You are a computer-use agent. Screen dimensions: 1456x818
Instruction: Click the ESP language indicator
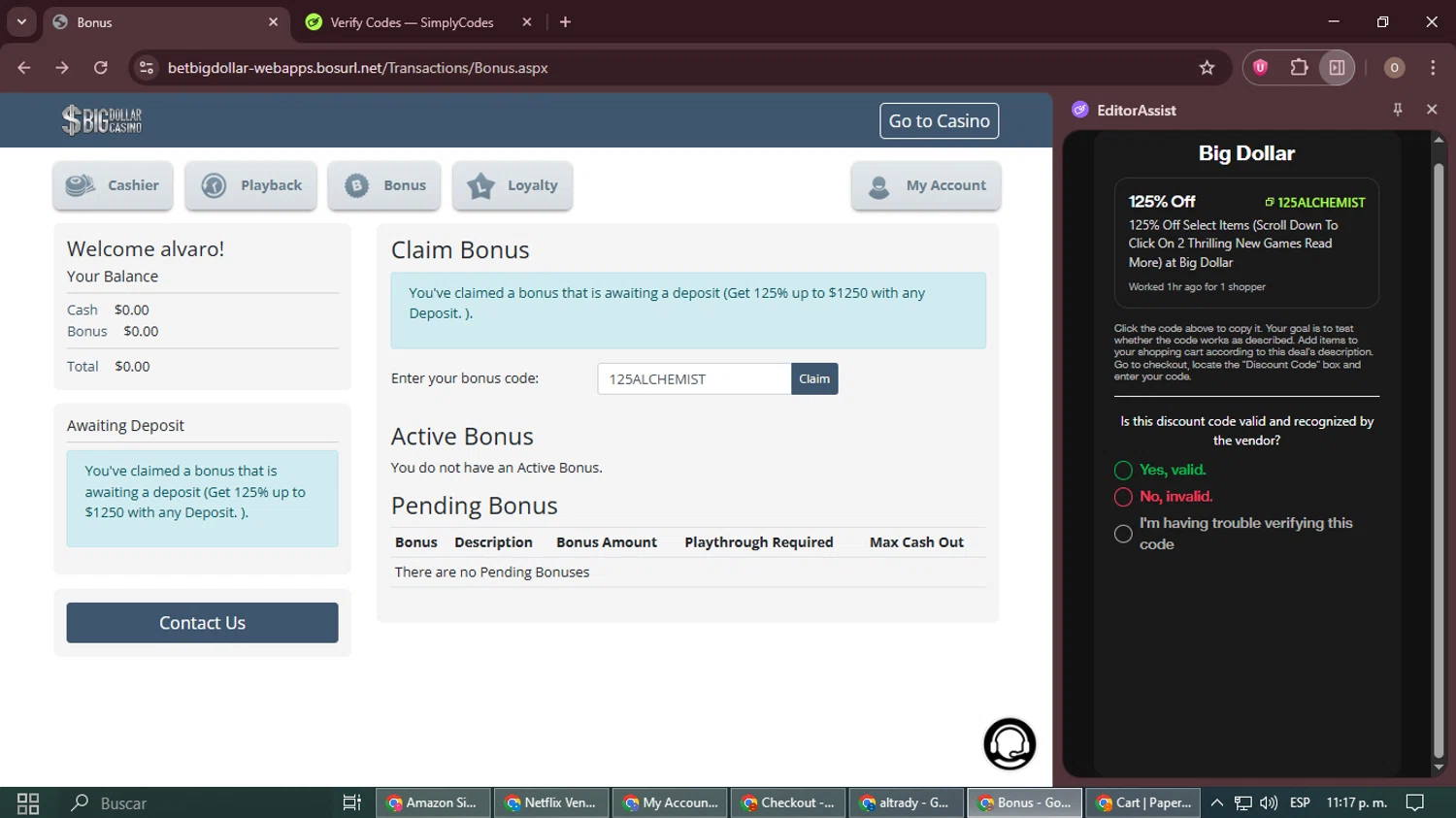pos(1300,803)
